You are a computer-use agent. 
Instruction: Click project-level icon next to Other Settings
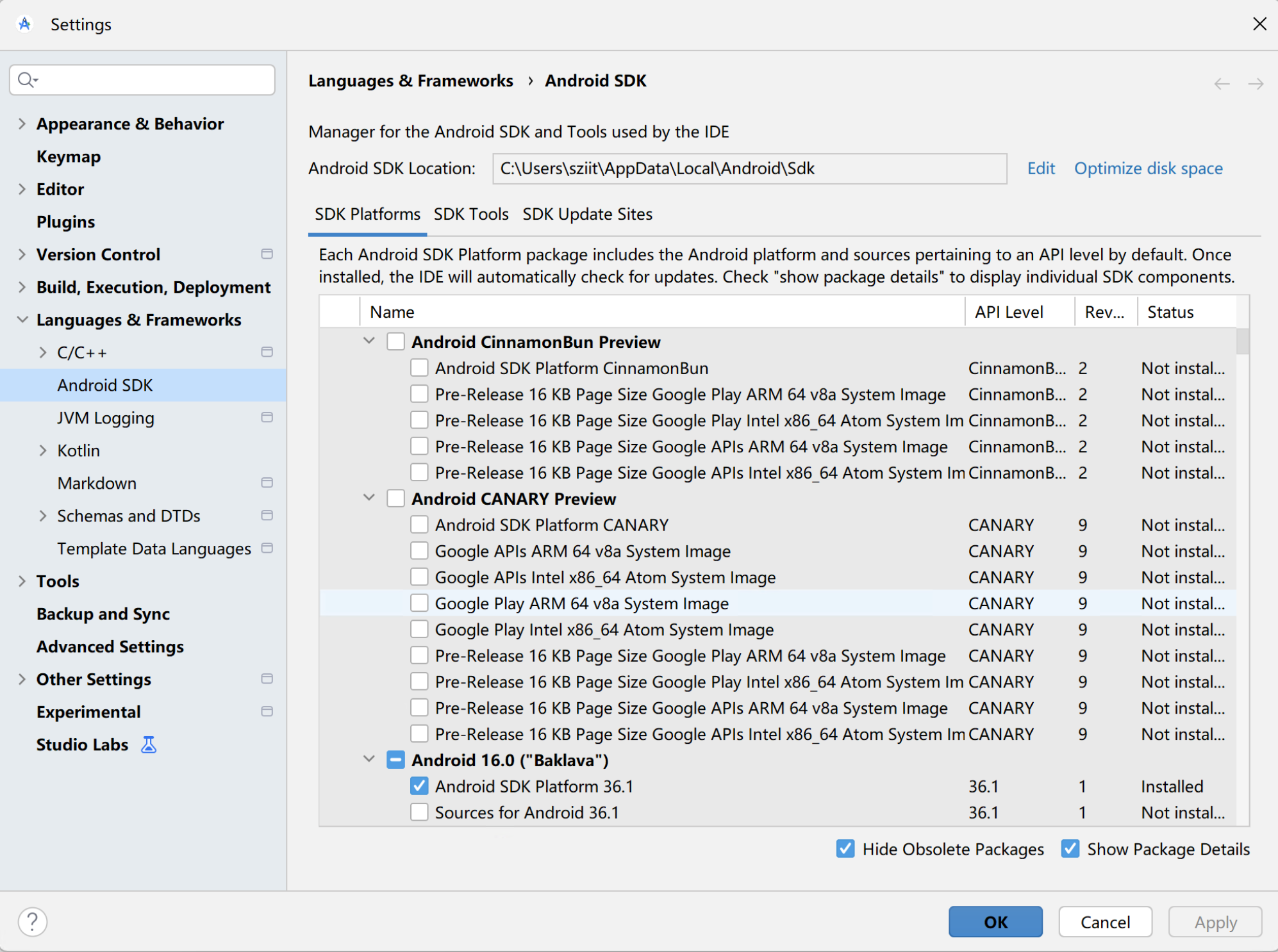coord(267,679)
